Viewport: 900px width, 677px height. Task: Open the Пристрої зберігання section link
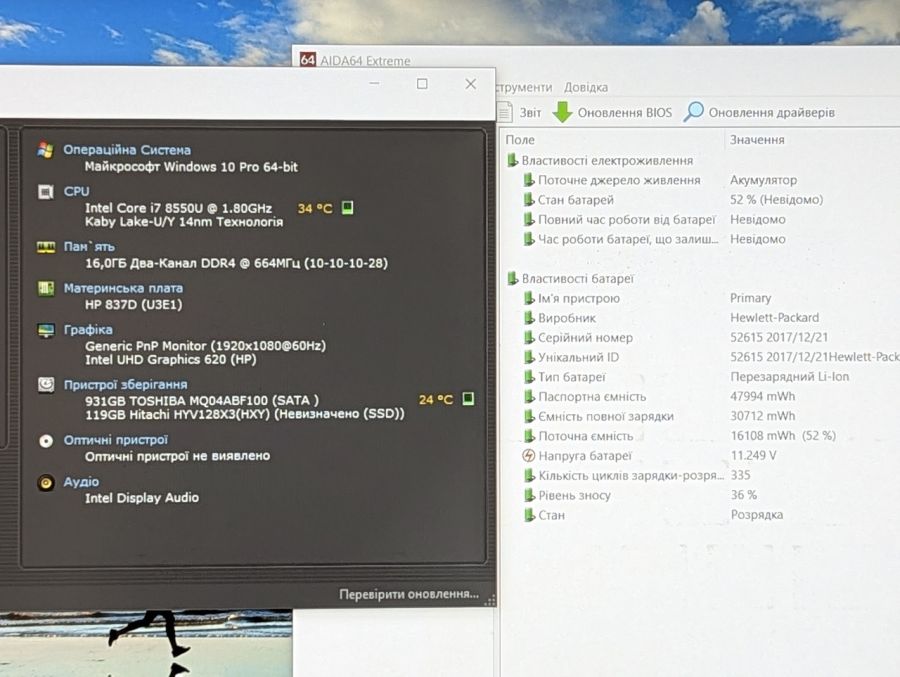point(125,385)
